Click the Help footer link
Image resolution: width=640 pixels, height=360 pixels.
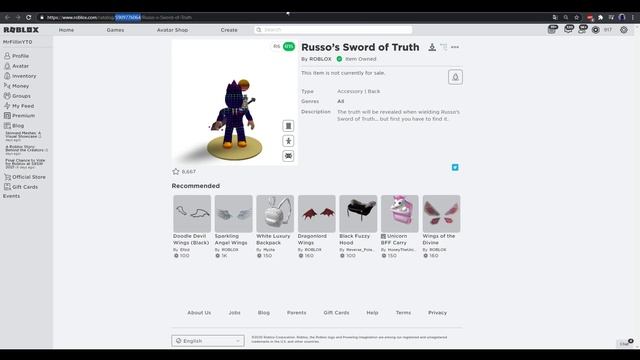coord(372,313)
